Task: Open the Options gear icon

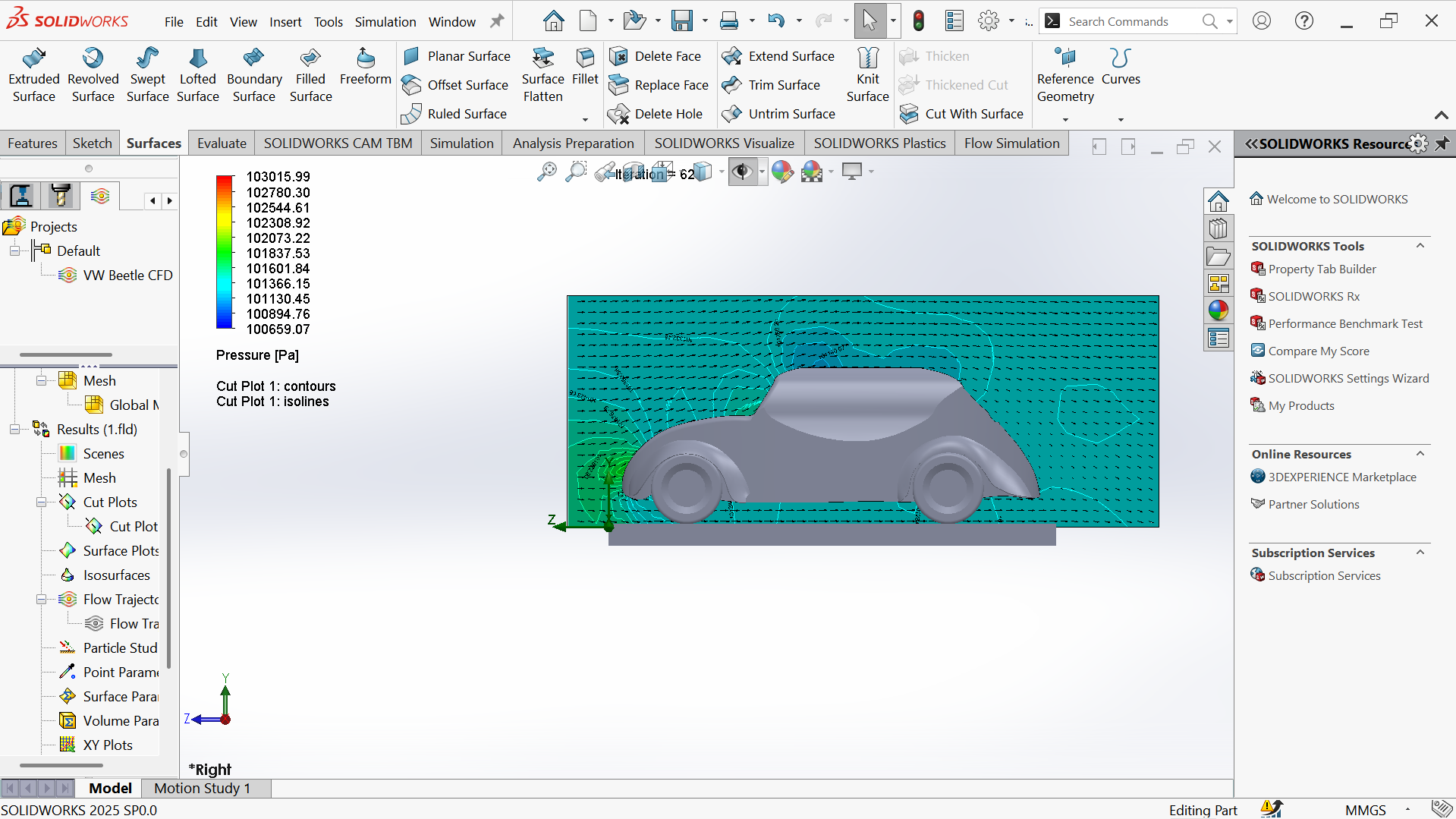Action: pos(989,21)
